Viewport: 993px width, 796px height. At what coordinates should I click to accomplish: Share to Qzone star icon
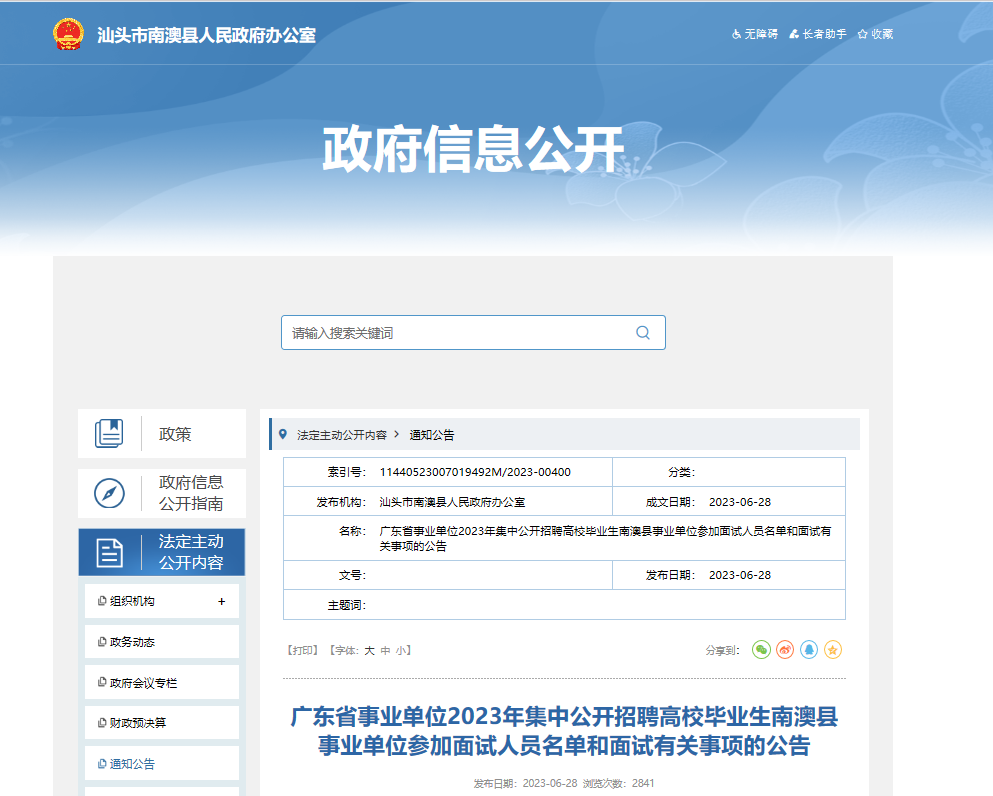click(833, 650)
